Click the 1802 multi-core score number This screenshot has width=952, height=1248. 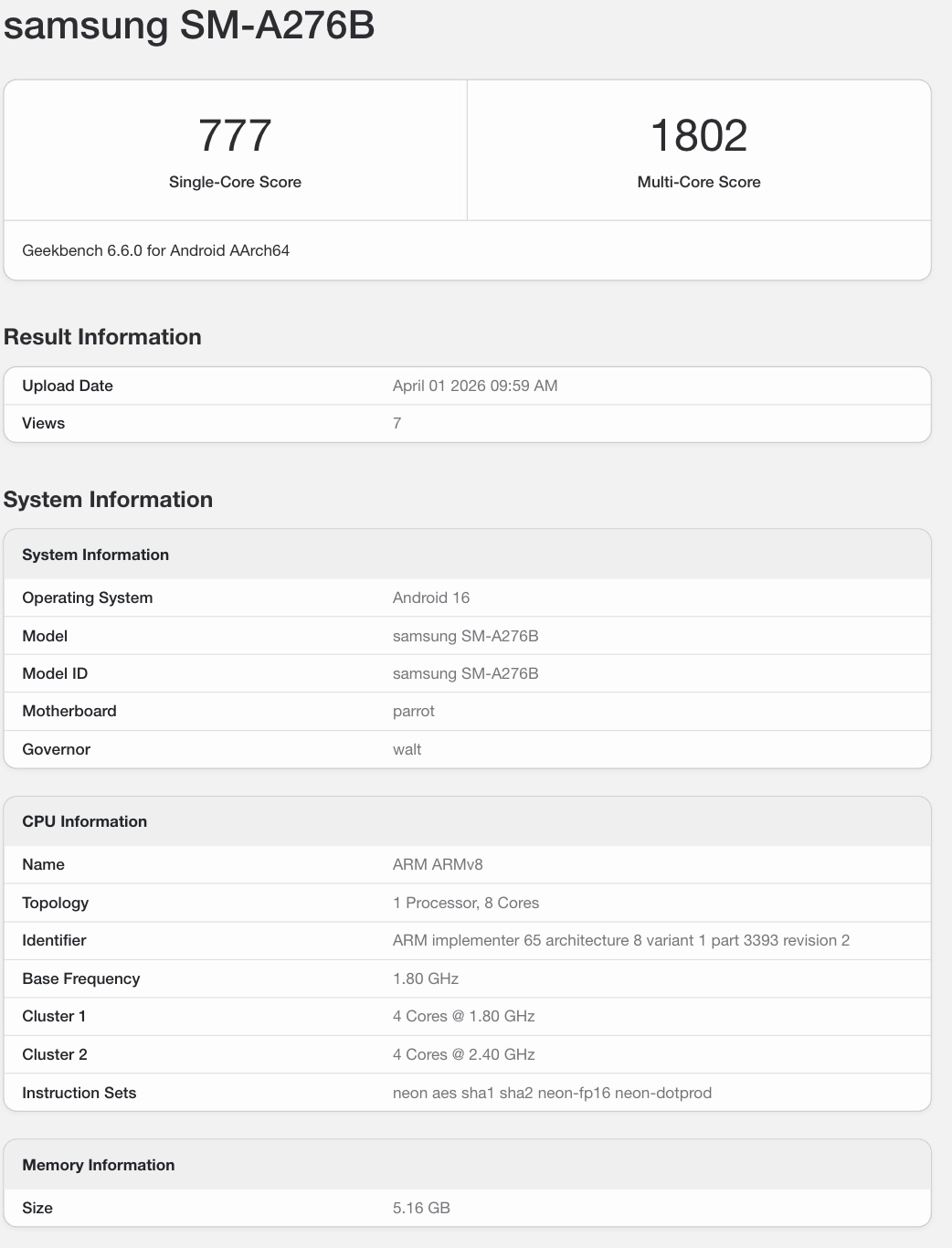point(699,136)
